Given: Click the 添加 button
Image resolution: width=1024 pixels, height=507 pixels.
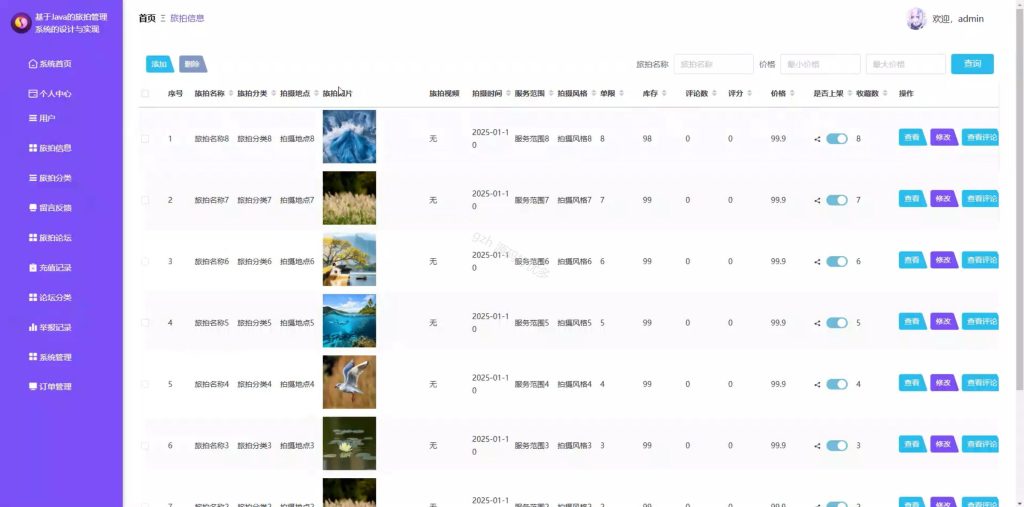Looking at the screenshot, I should (x=159, y=64).
